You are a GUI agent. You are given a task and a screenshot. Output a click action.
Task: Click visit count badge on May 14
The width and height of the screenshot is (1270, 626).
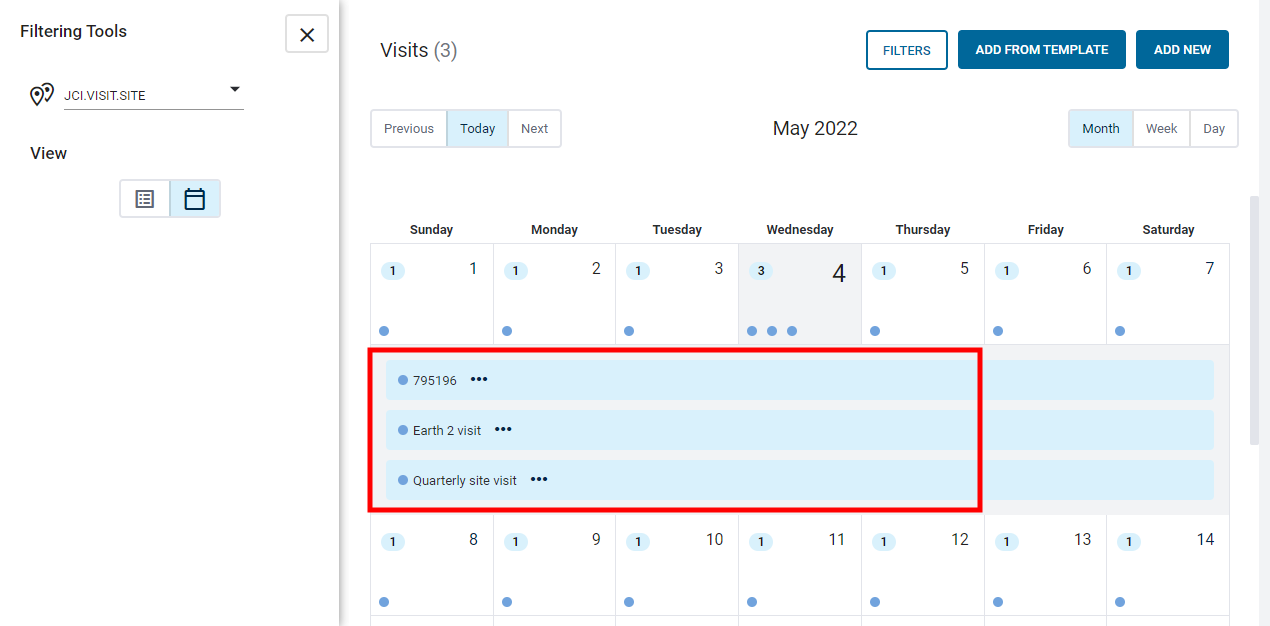(x=1129, y=542)
